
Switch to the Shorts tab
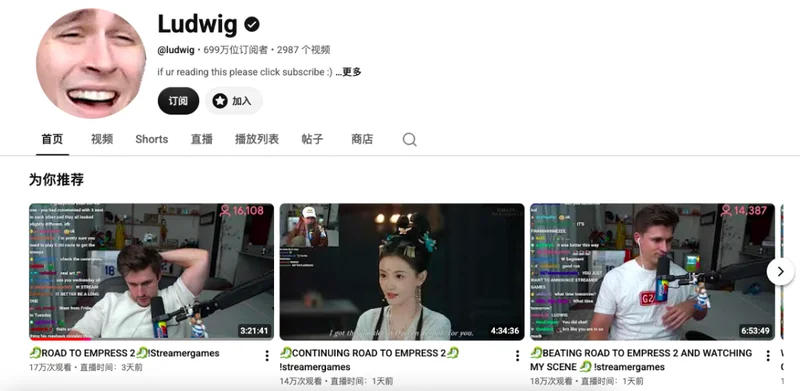tap(152, 139)
